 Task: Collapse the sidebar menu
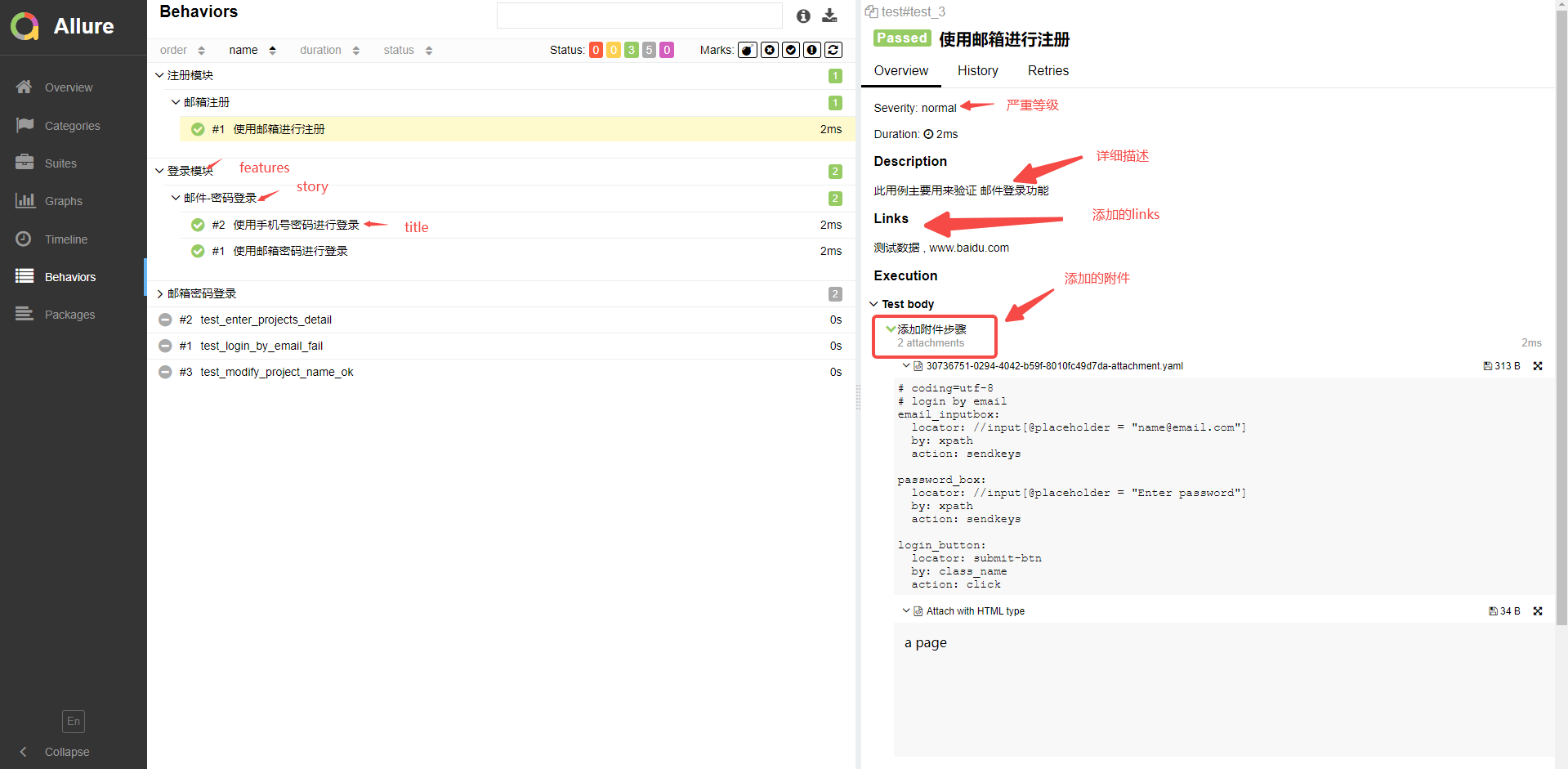click(x=55, y=752)
